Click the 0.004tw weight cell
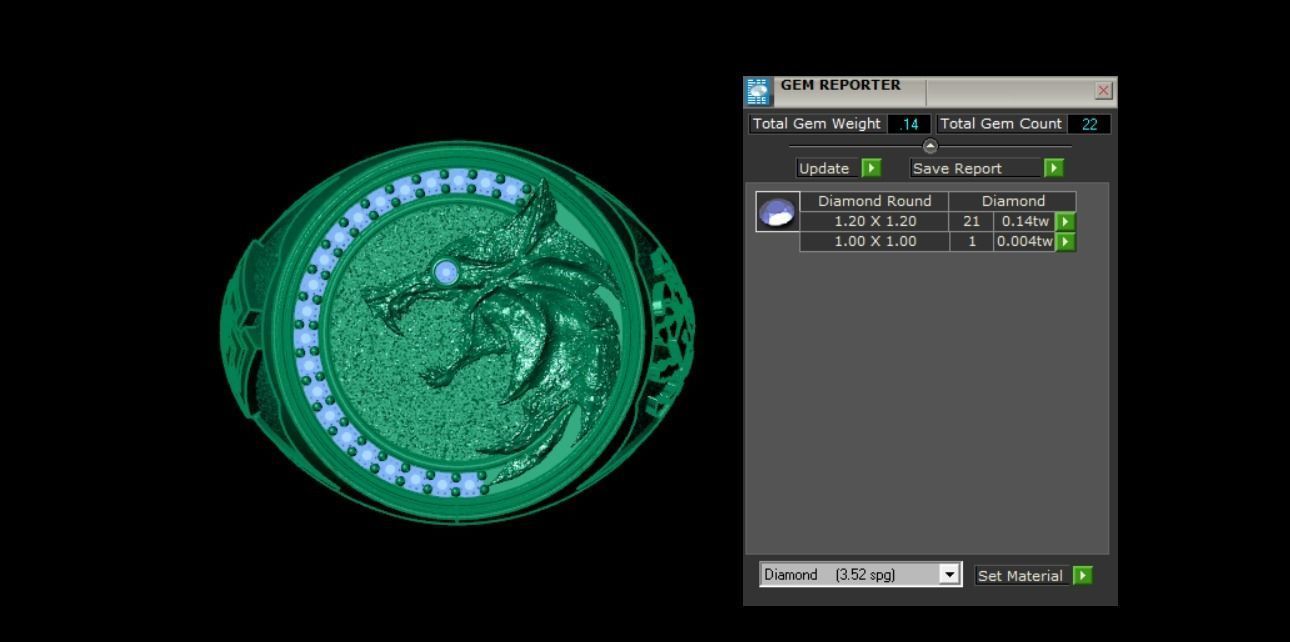The width and height of the screenshot is (1290, 642). 1024,241
